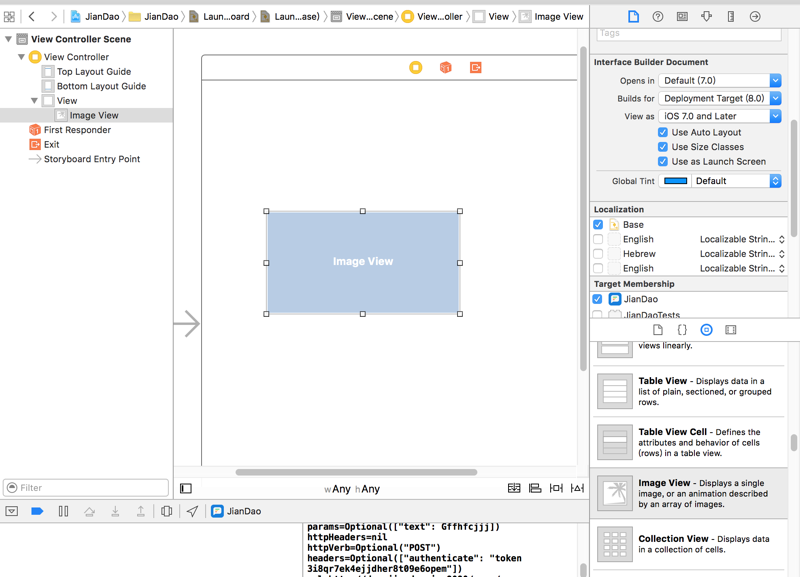Click JianDao folder in jump bar

[154, 17]
